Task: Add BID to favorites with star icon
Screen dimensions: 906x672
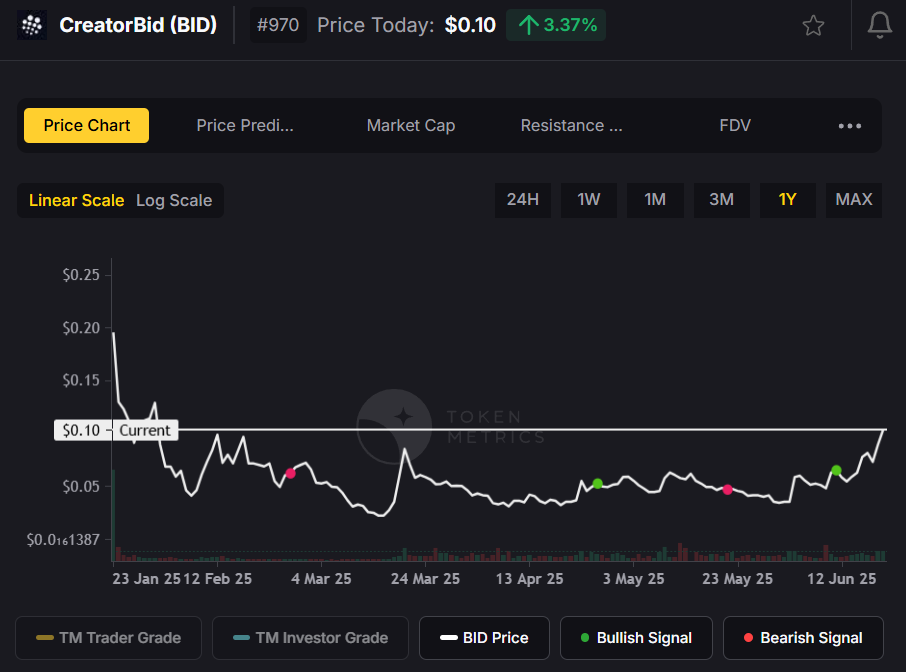Action: (x=813, y=25)
